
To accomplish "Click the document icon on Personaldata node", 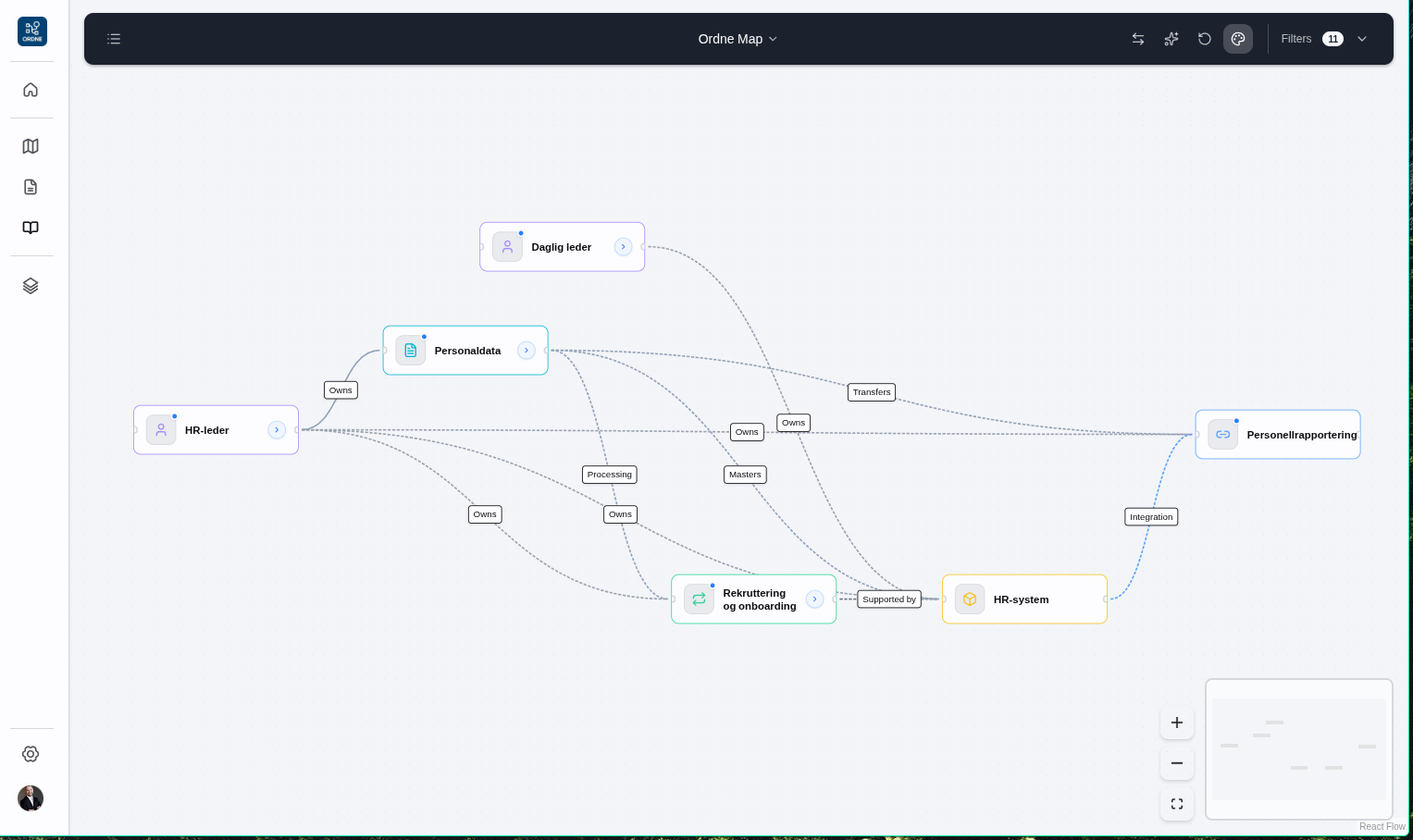I will (411, 351).
